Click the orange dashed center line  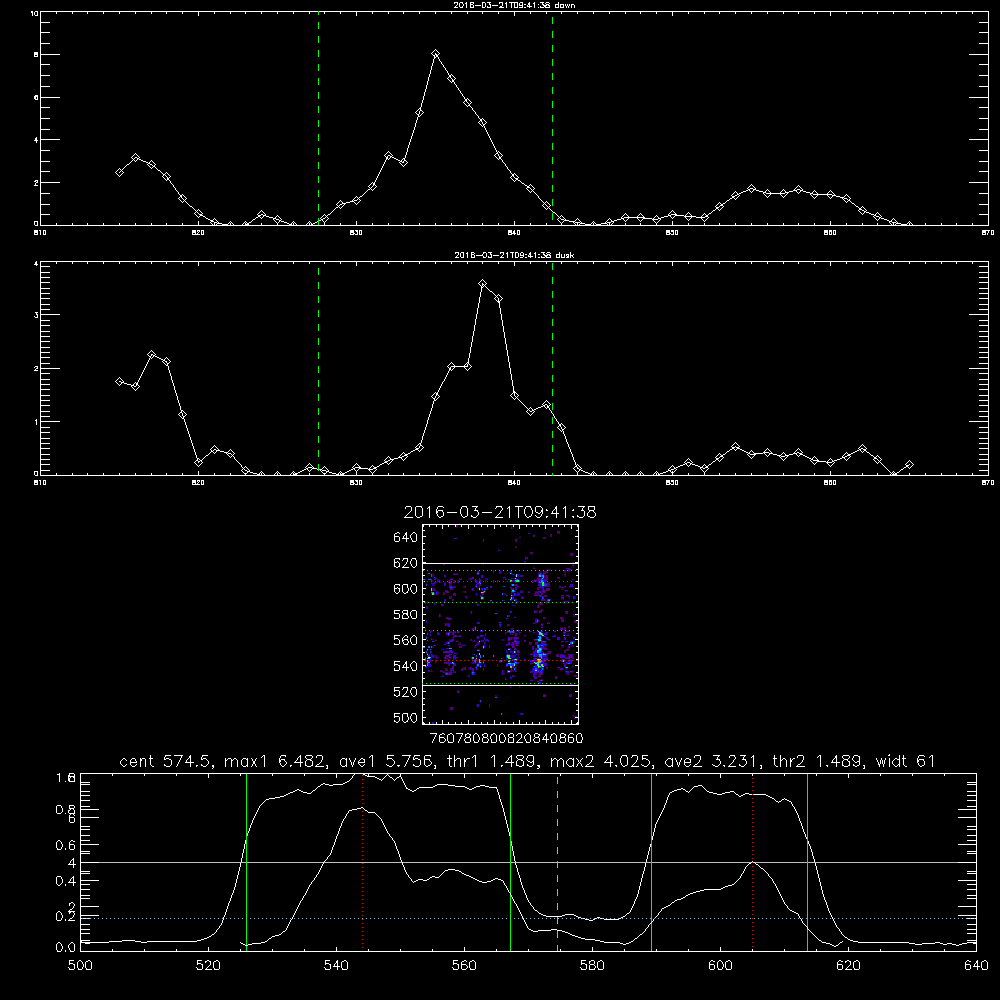pyautogui.click(x=557, y=862)
